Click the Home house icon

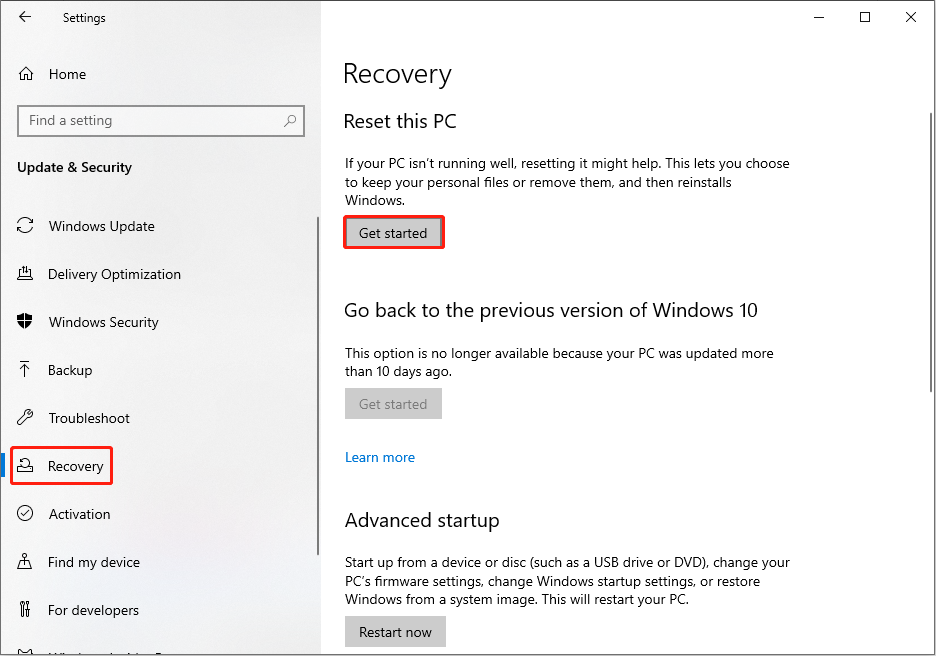tap(27, 74)
